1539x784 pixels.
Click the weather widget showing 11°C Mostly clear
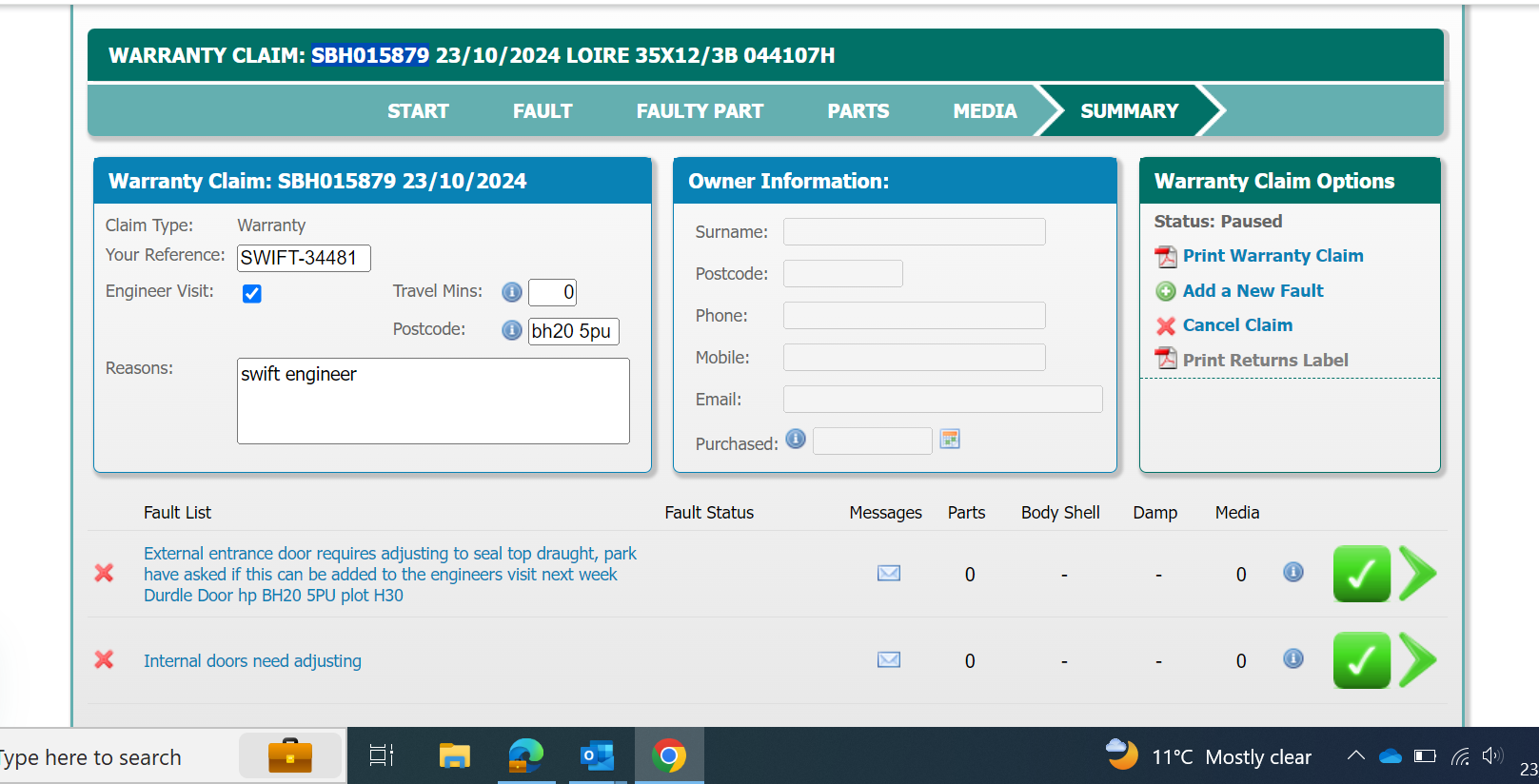(x=1209, y=756)
